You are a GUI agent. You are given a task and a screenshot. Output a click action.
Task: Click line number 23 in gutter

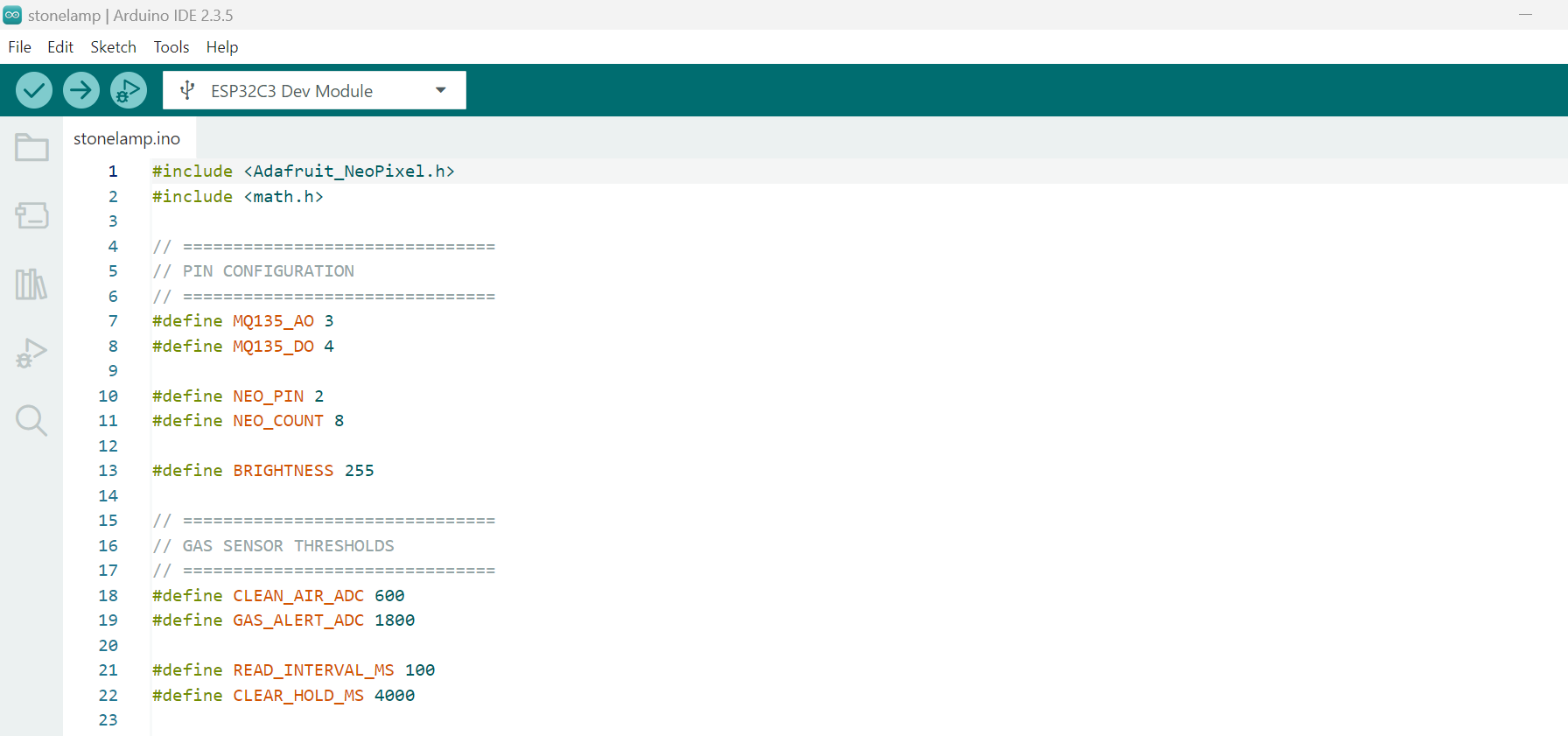click(x=108, y=720)
